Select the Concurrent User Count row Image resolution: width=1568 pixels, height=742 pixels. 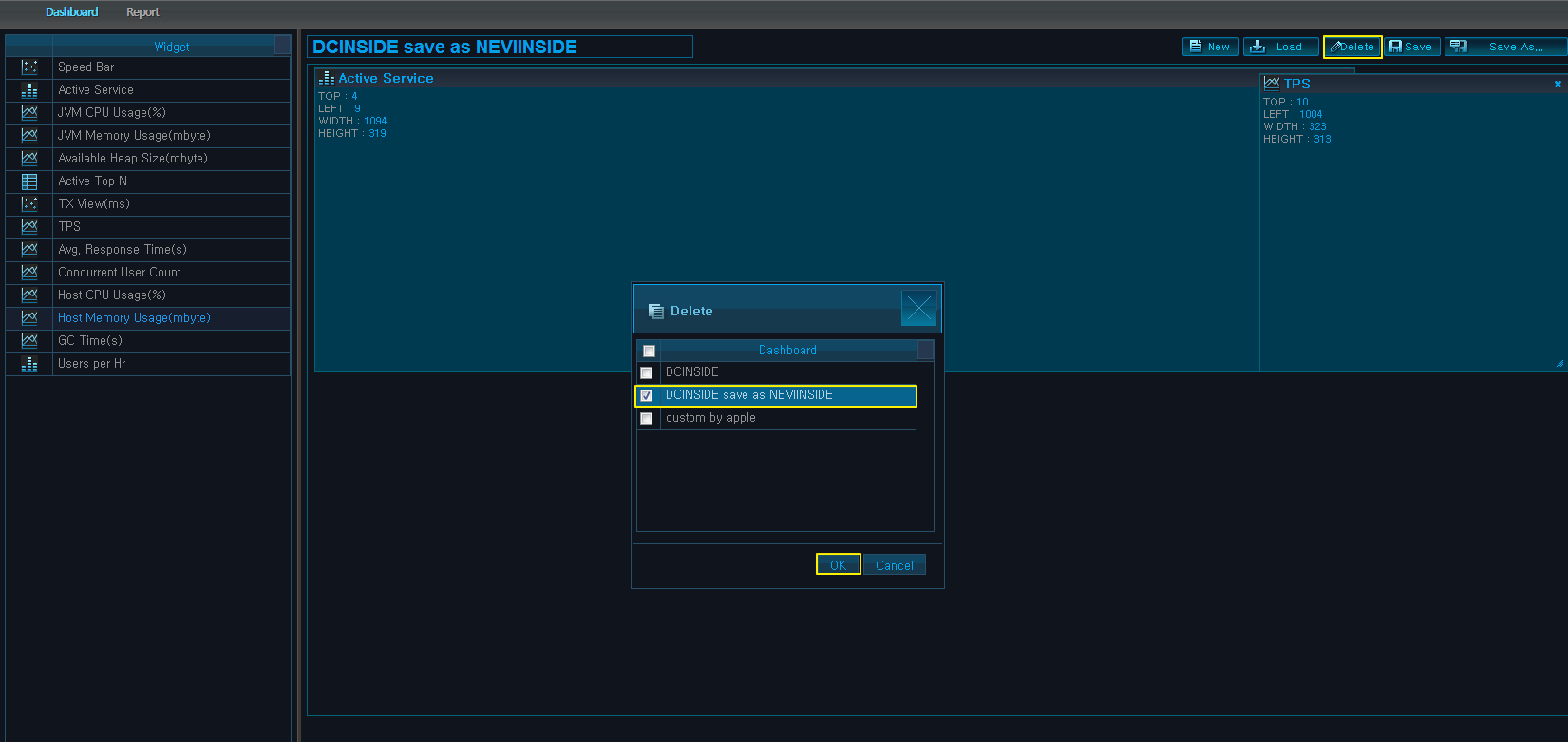(148, 273)
